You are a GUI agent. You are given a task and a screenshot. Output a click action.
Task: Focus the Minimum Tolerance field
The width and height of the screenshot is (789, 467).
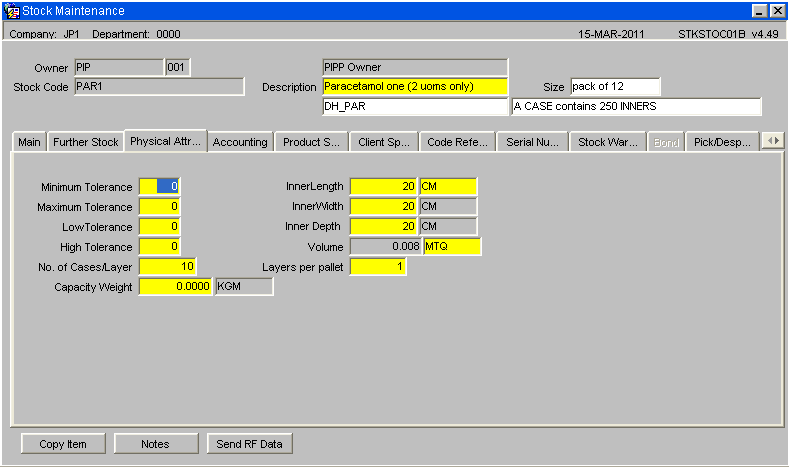[x=159, y=186]
